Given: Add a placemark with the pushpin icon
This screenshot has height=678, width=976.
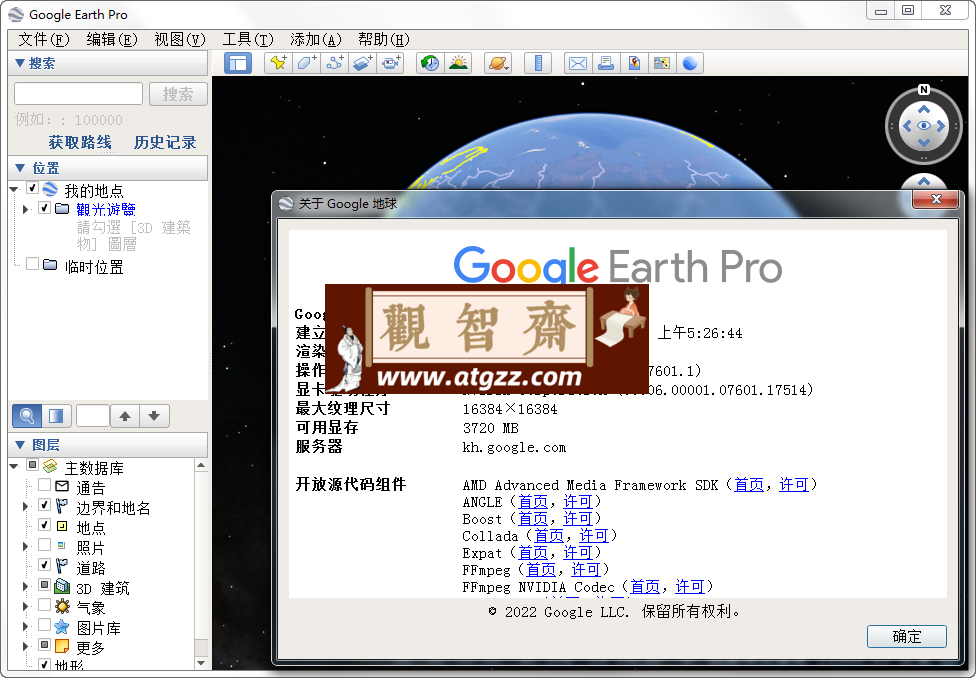Looking at the screenshot, I should pyautogui.click(x=278, y=63).
